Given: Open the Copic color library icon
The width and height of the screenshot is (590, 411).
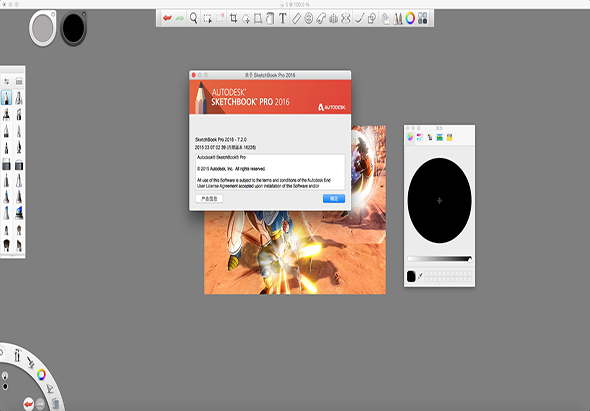Looking at the screenshot, I should click(x=423, y=18).
